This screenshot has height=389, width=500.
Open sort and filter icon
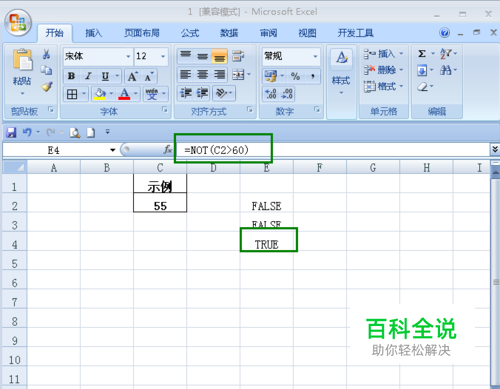[x=446, y=53]
